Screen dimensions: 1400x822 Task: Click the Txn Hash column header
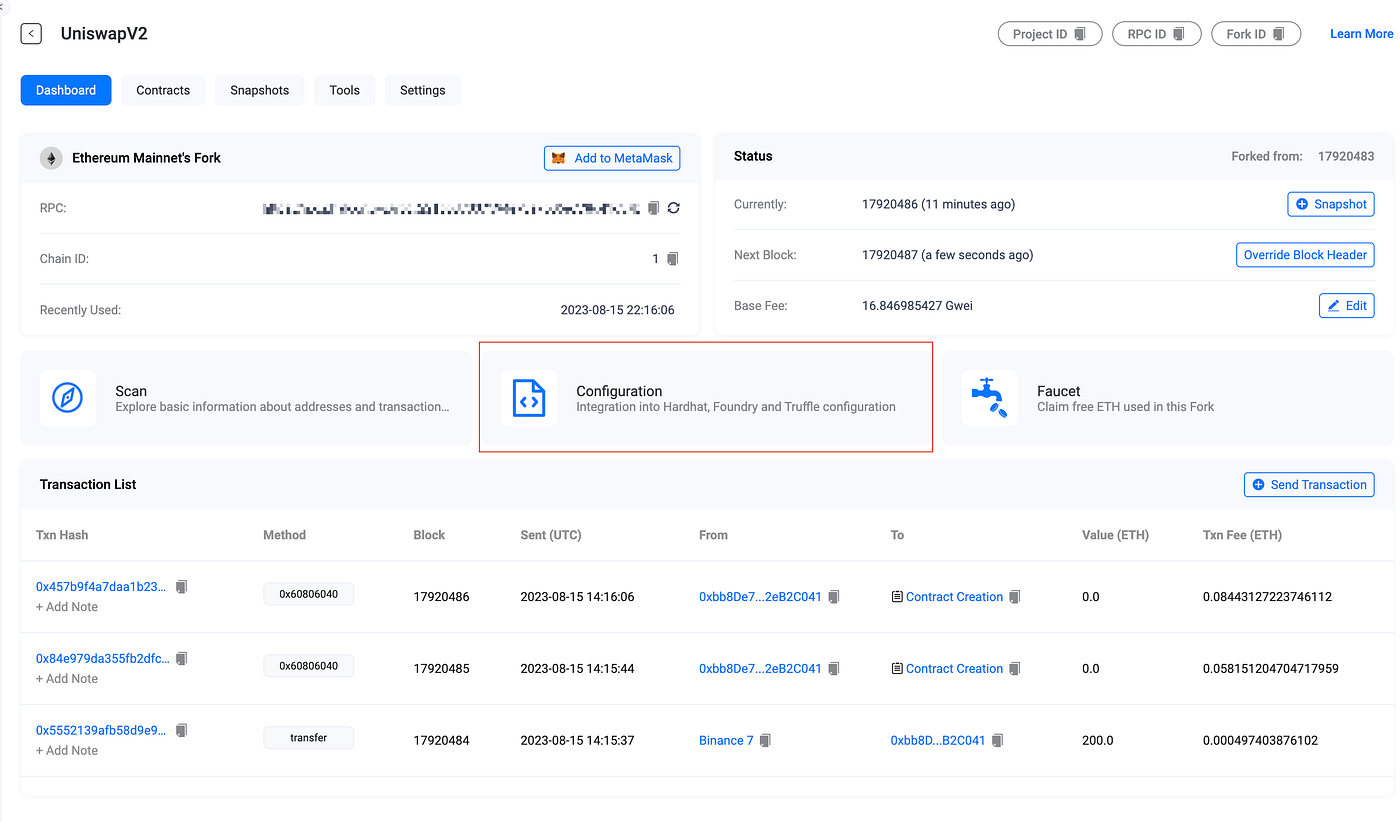point(62,535)
